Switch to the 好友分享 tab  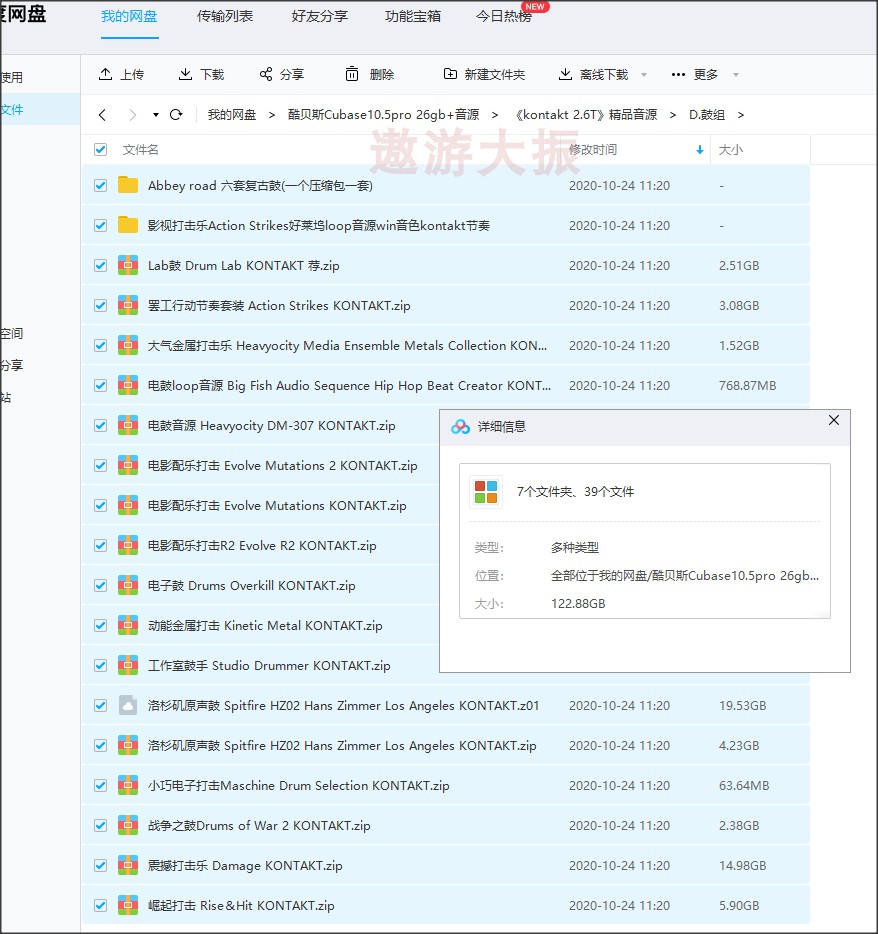tap(320, 16)
